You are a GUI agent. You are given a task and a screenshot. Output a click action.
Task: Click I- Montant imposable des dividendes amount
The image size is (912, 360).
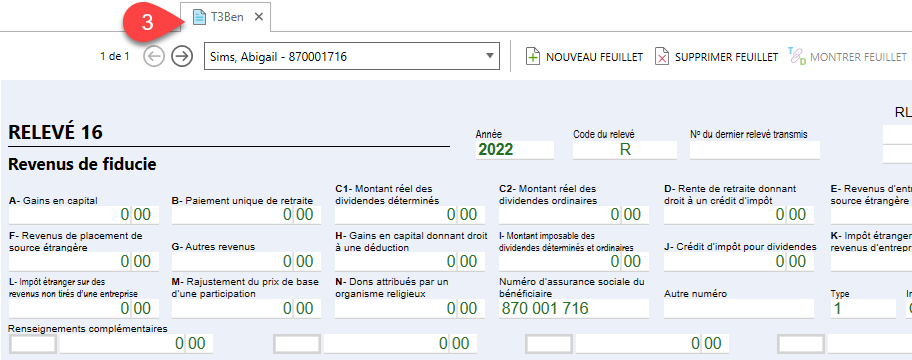point(573,262)
